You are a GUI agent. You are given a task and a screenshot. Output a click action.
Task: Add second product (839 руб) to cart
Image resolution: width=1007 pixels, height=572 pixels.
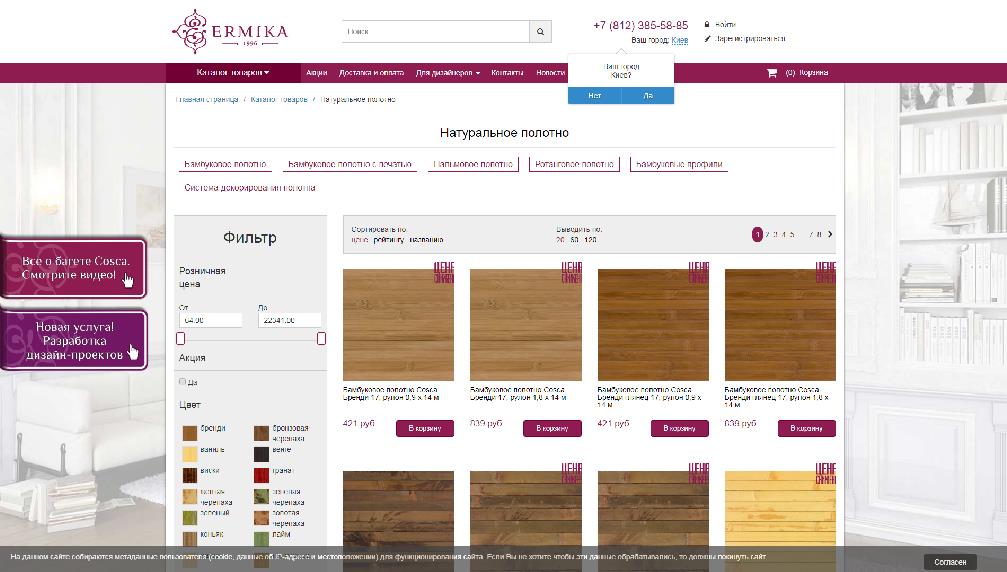552,428
